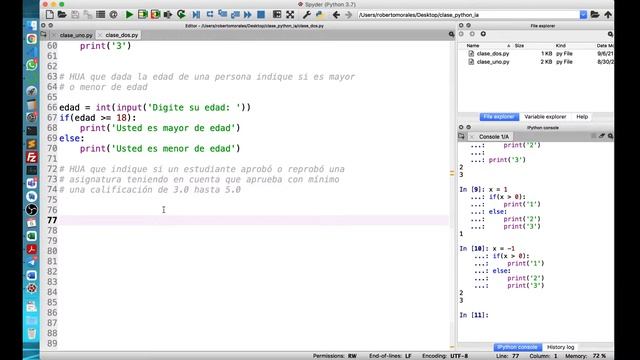Start debugging the file
The height and width of the screenshot is (360, 640).
point(196,15)
